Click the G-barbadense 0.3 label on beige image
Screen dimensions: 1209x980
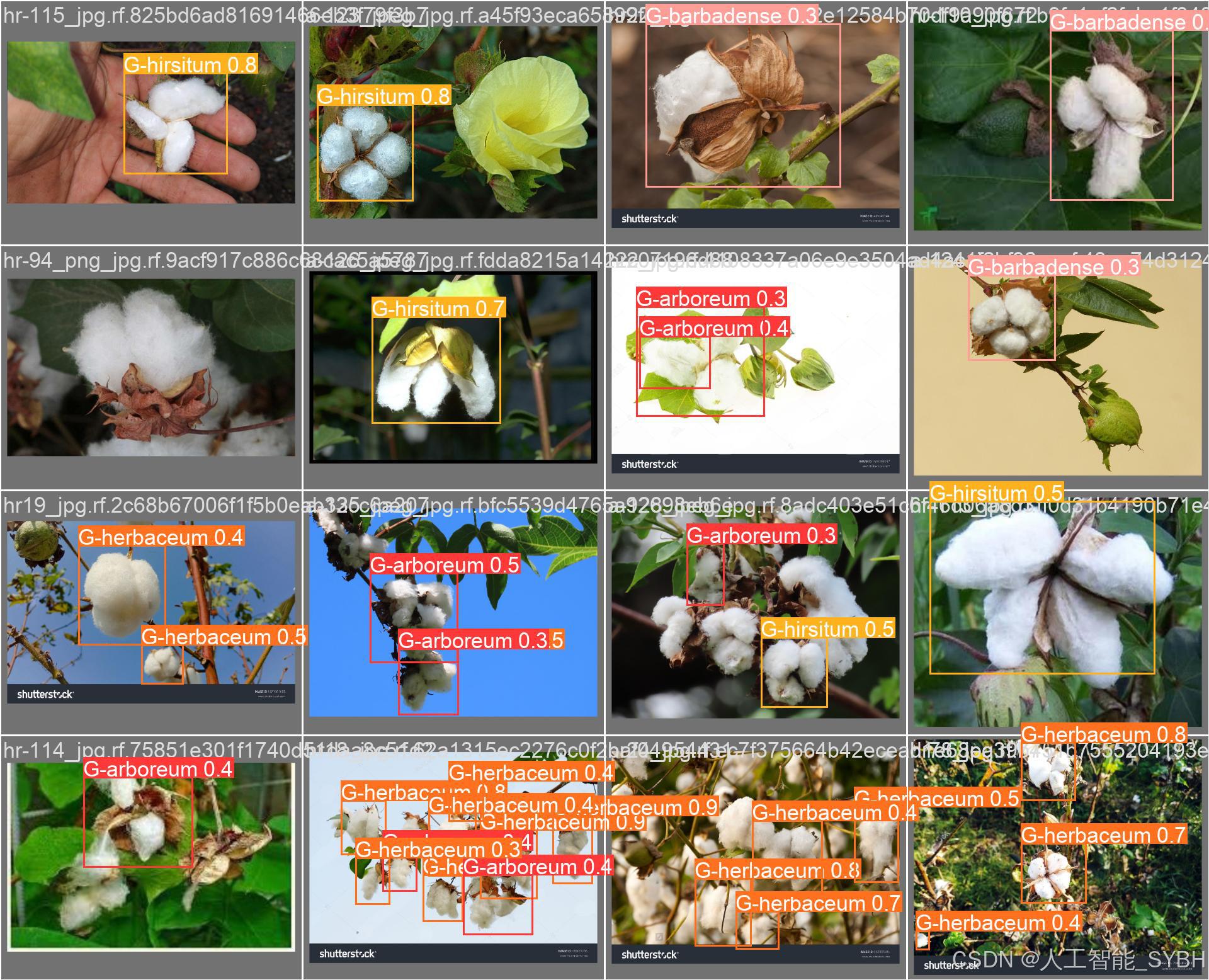(x=1053, y=267)
